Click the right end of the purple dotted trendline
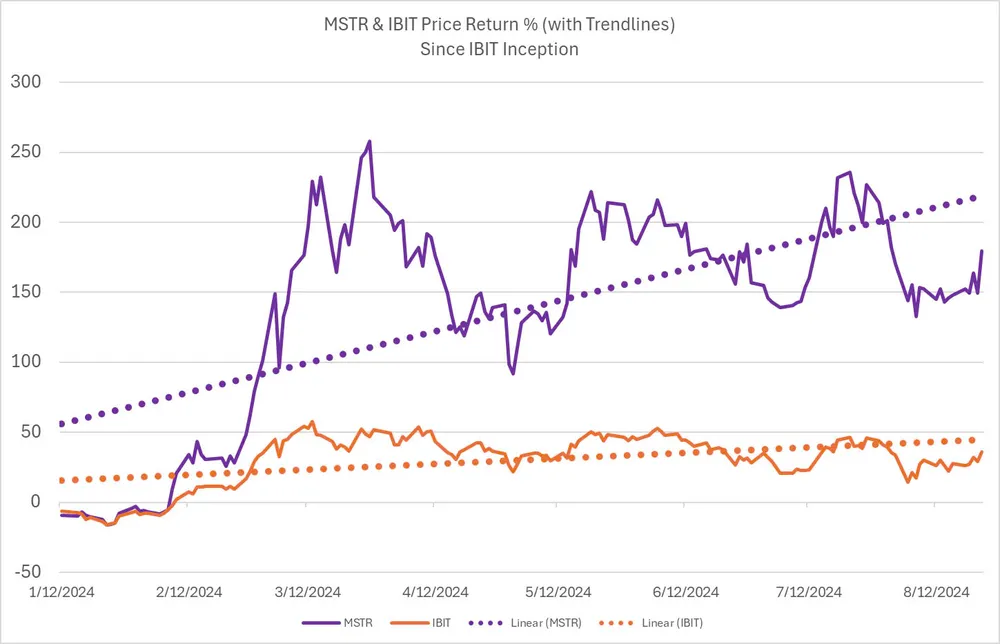 pyautogui.click(x=974, y=198)
